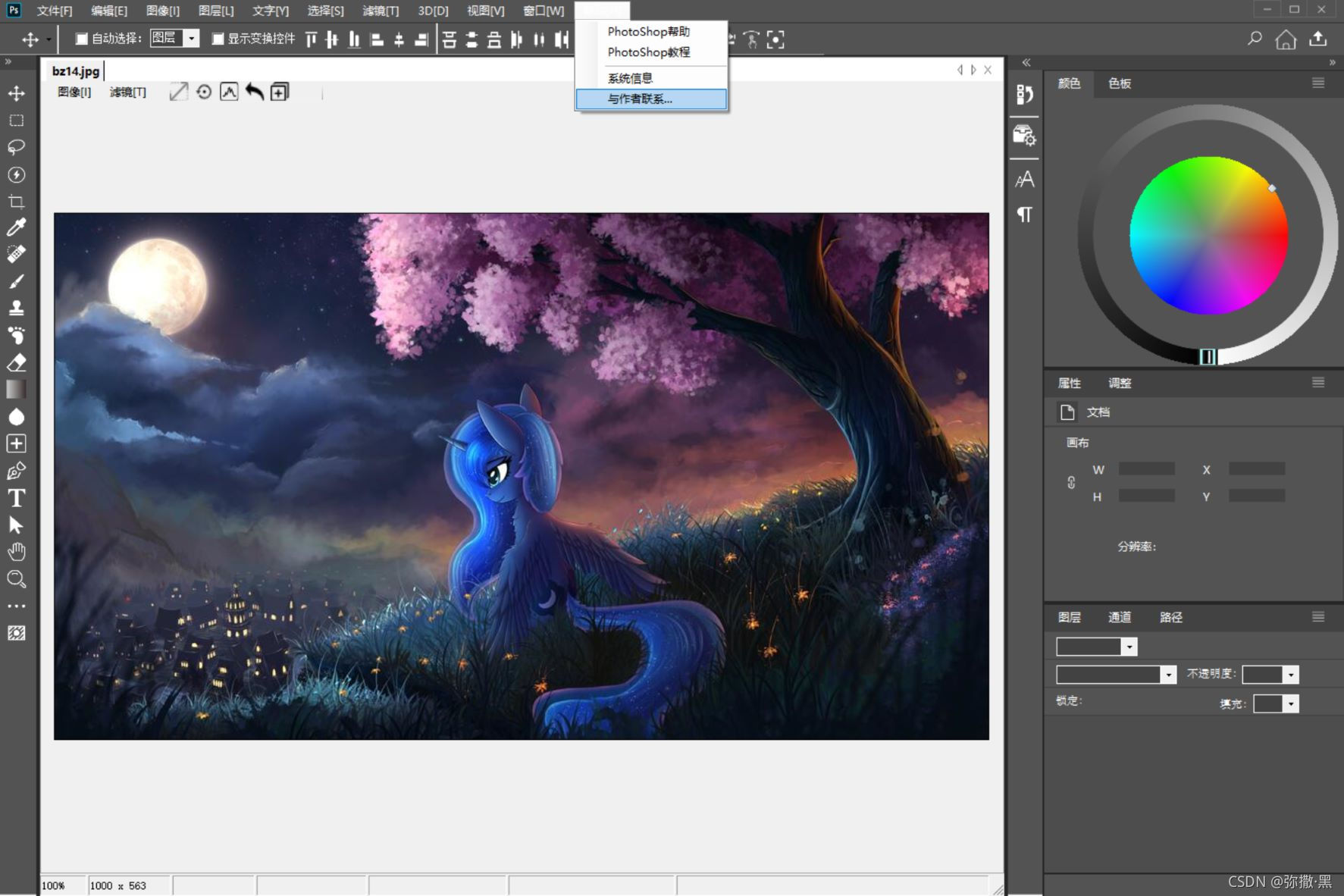Align top edges in options bar
The width and height of the screenshot is (1344, 896).
tap(311, 39)
